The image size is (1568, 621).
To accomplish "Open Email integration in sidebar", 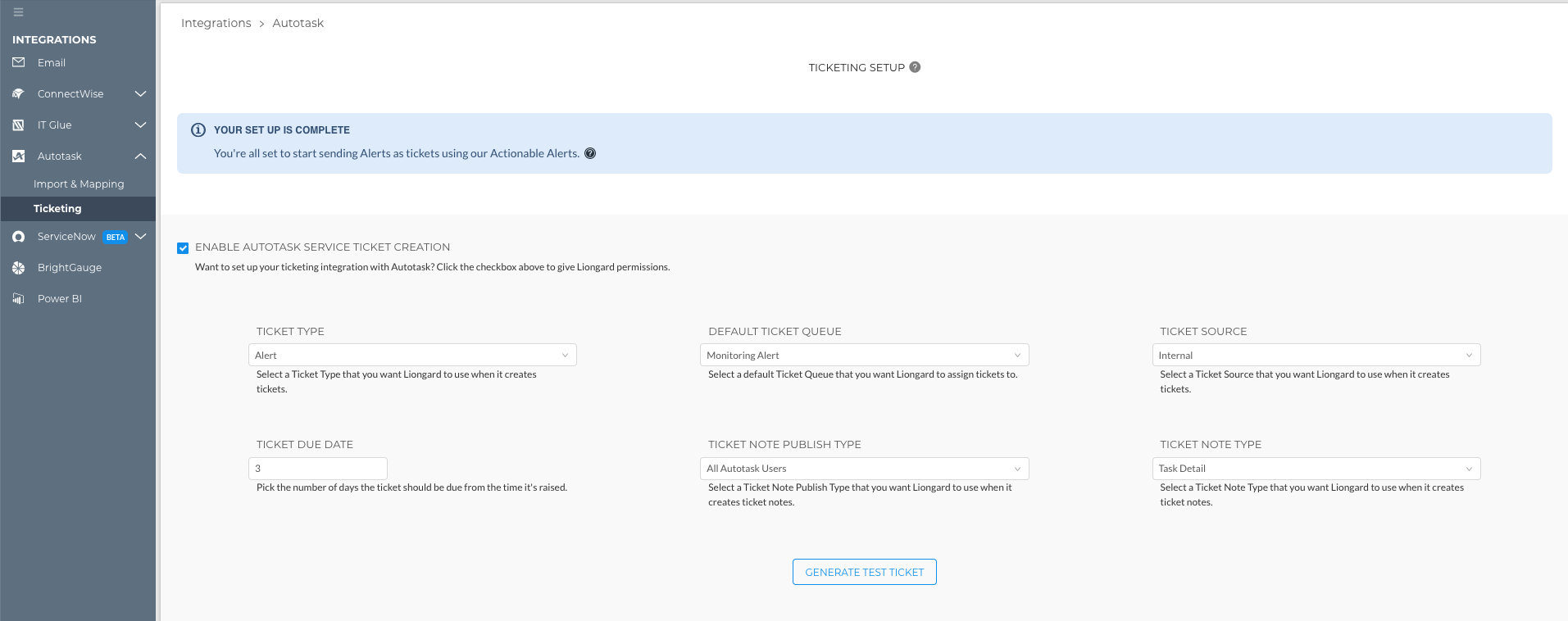I will (x=52, y=62).
